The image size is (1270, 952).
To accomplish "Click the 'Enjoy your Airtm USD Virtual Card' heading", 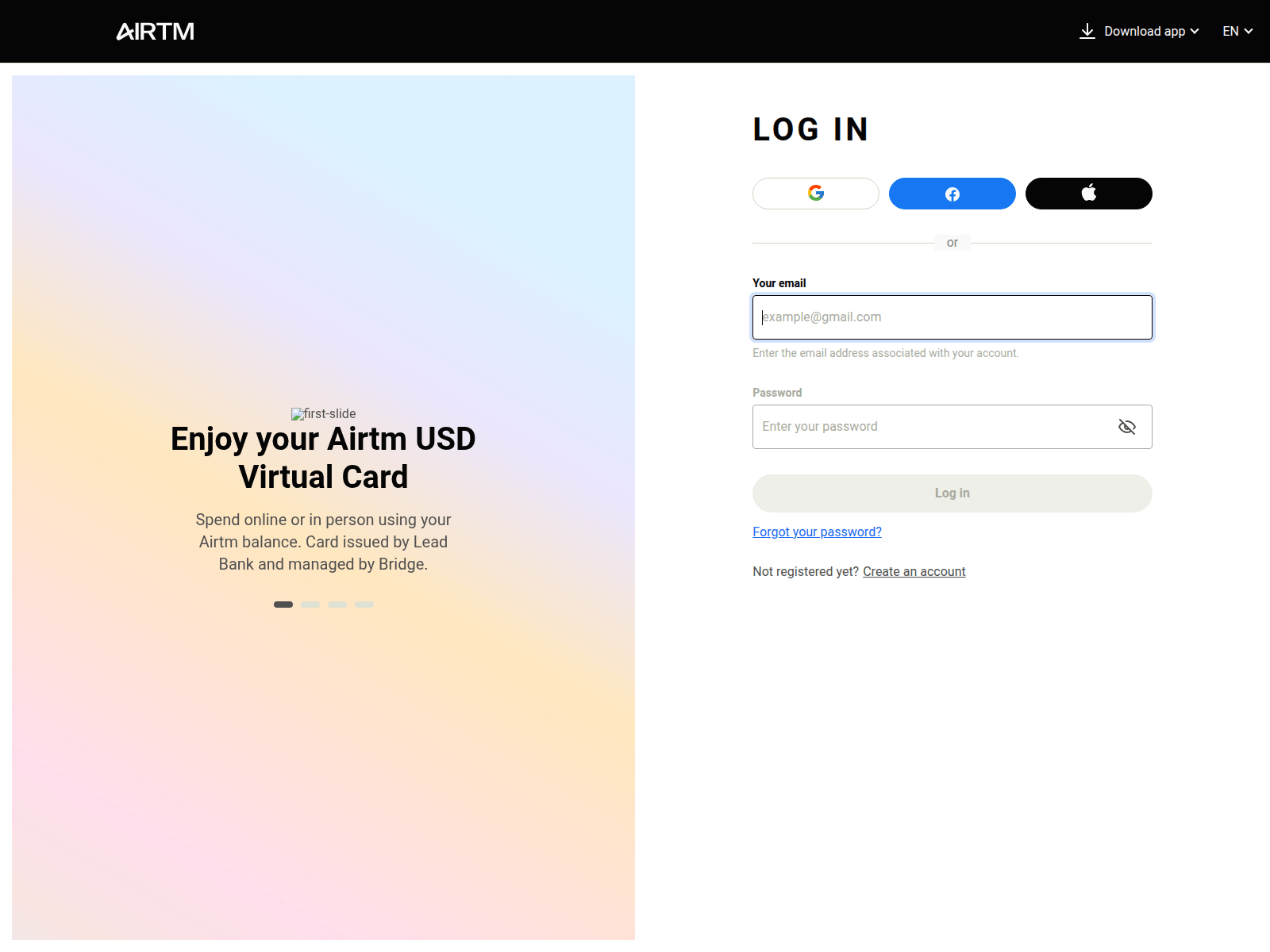I will coord(323,458).
